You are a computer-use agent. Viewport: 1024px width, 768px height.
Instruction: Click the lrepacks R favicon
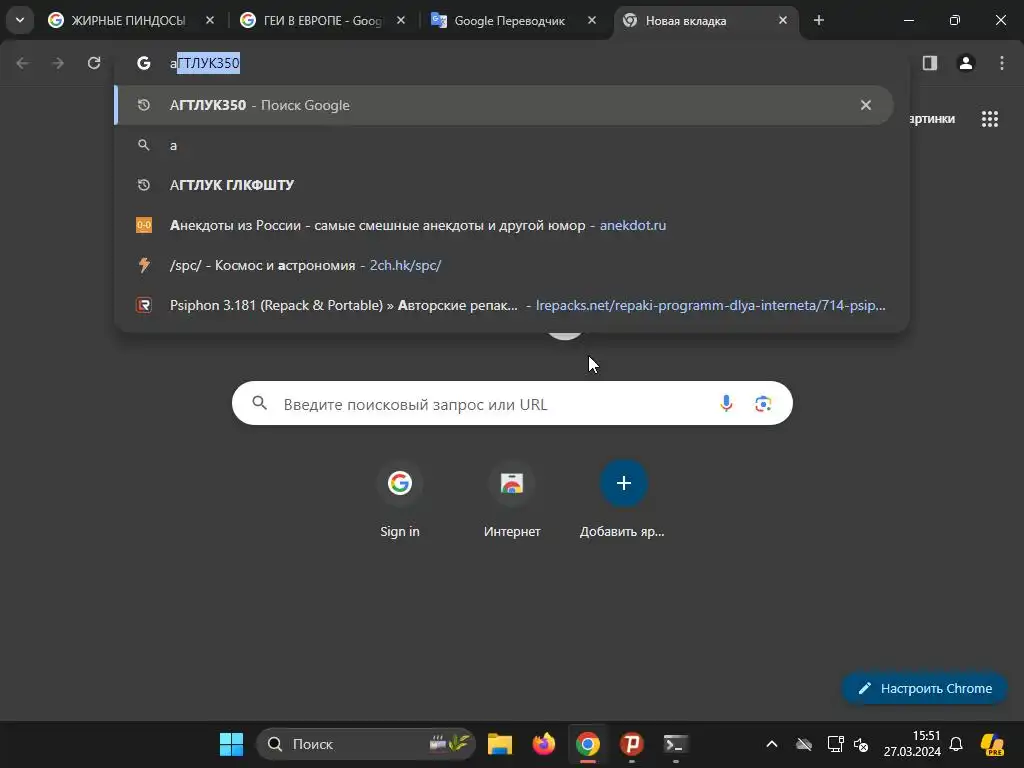[x=144, y=305]
